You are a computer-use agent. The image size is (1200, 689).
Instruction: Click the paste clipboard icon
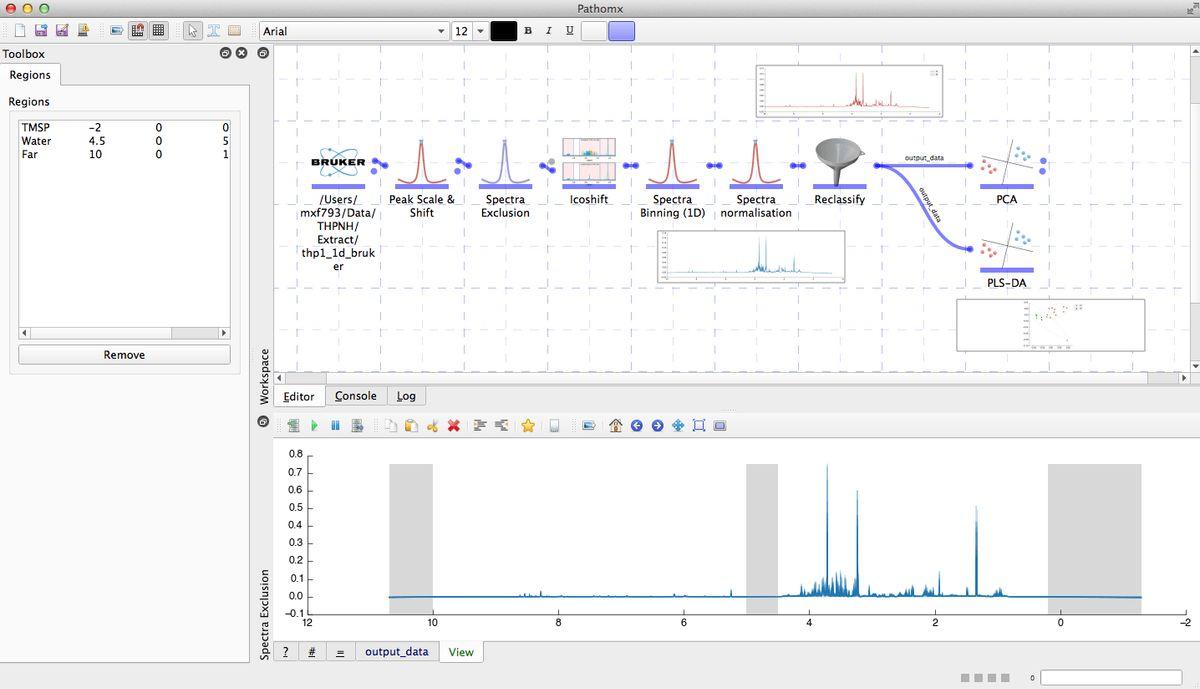coord(411,426)
